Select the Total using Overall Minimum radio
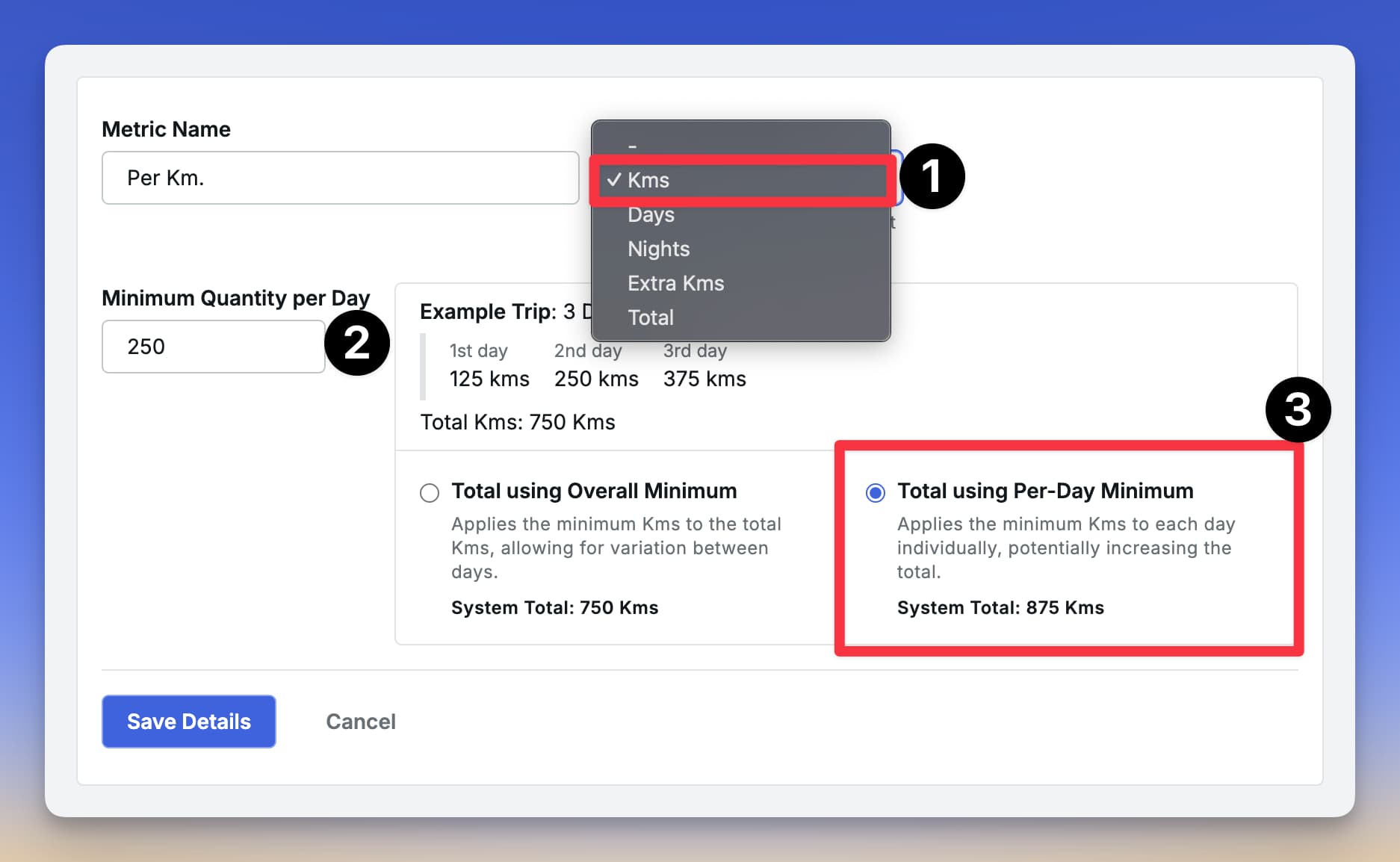 (x=430, y=493)
